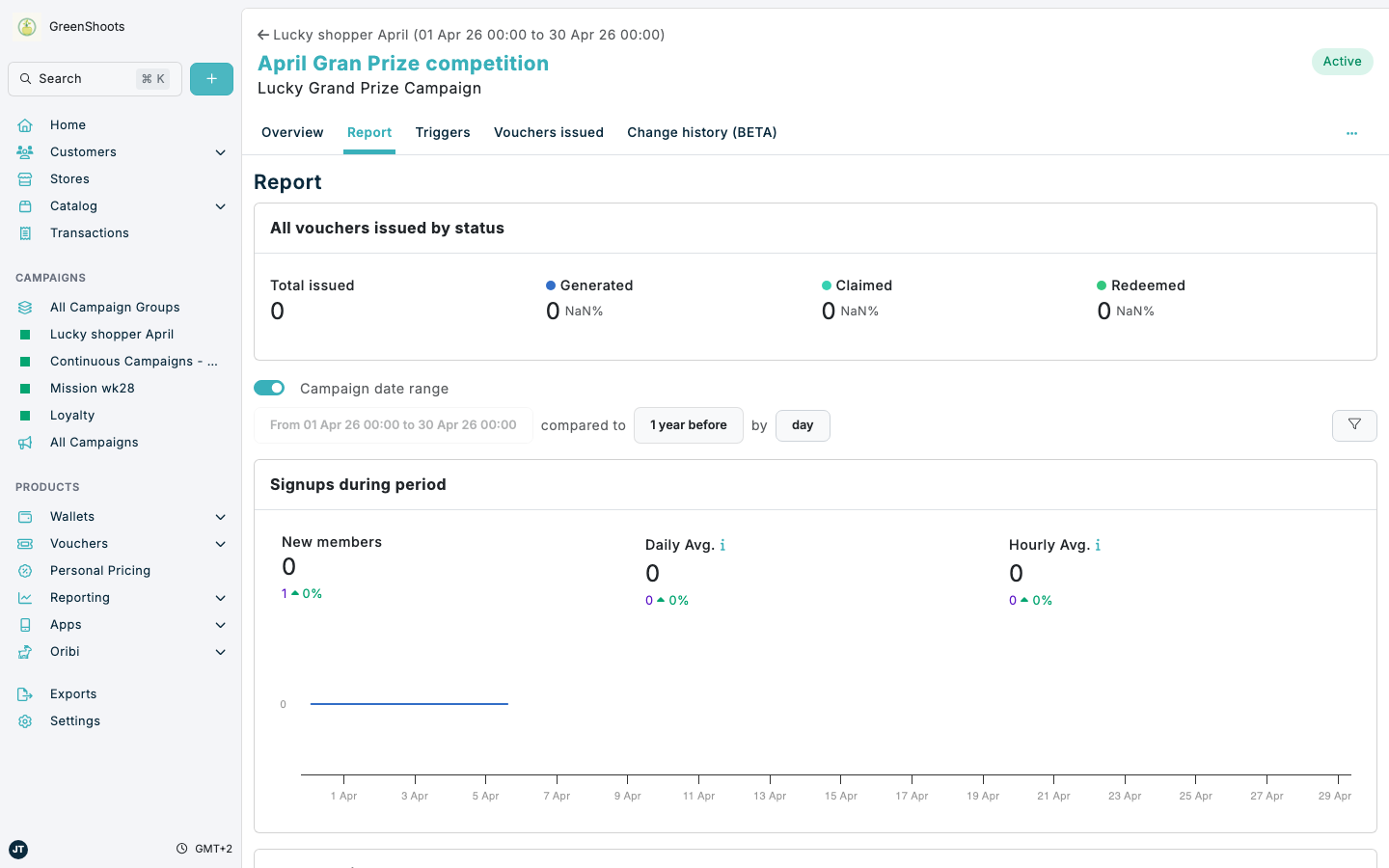Click the back arrow to Lucky shopper April
Image resolution: width=1389 pixels, height=868 pixels.
263,35
